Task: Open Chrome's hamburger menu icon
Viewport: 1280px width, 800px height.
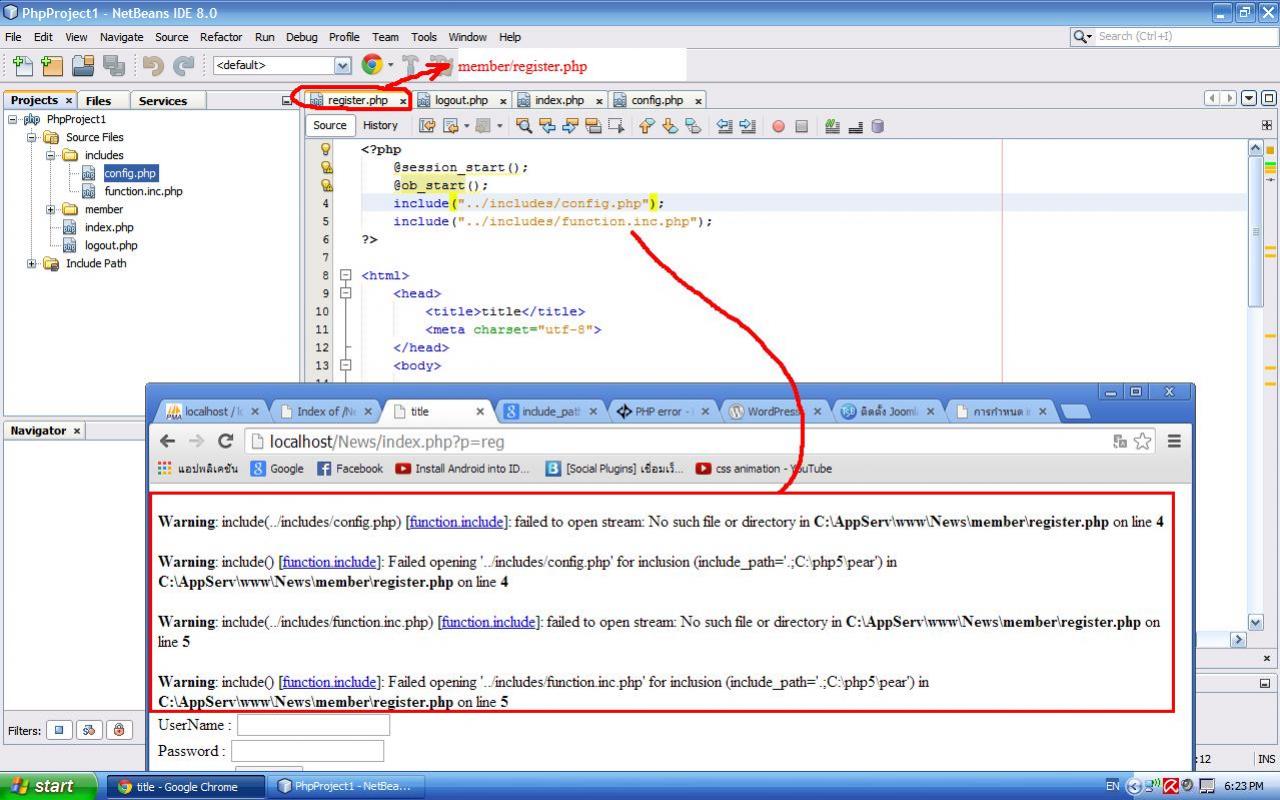Action: [x=1174, y=441]
